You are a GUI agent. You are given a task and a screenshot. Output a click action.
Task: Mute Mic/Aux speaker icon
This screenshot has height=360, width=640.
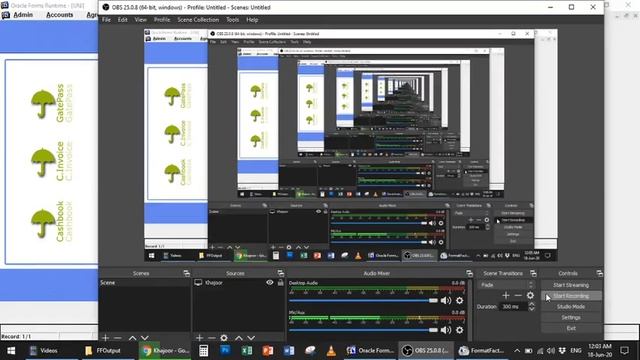pos(446,330)
